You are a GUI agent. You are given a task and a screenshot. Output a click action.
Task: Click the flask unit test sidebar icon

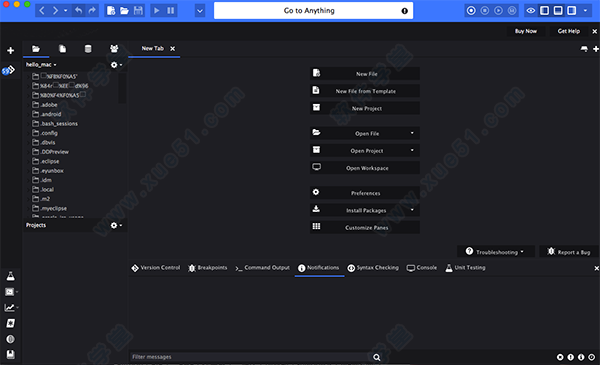tap(11, 276)
